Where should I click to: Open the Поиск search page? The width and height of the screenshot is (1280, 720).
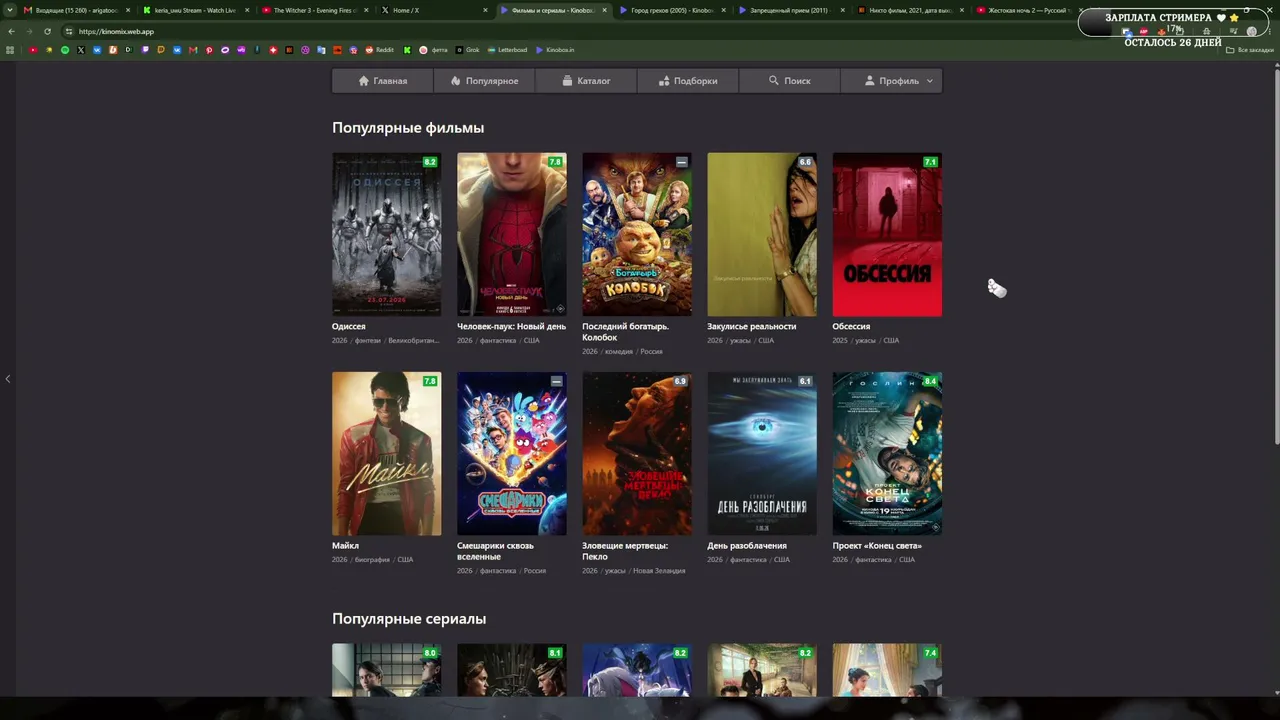(x=790, y=81)
